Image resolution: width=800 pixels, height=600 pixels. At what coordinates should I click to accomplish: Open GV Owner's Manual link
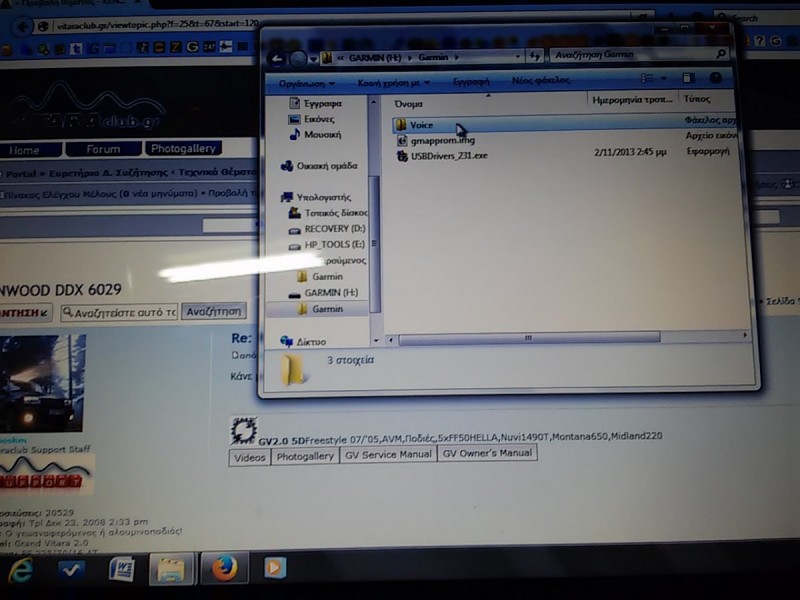tap(487, 453)
